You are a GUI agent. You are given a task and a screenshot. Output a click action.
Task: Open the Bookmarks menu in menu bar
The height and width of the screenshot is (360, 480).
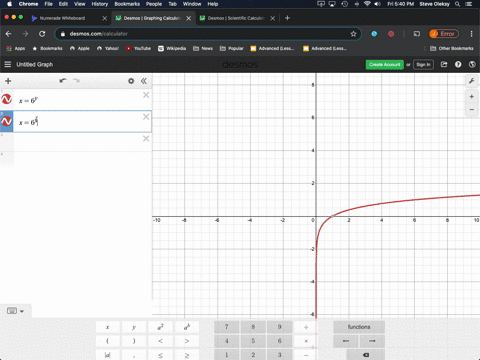click(x=127, y=4)
